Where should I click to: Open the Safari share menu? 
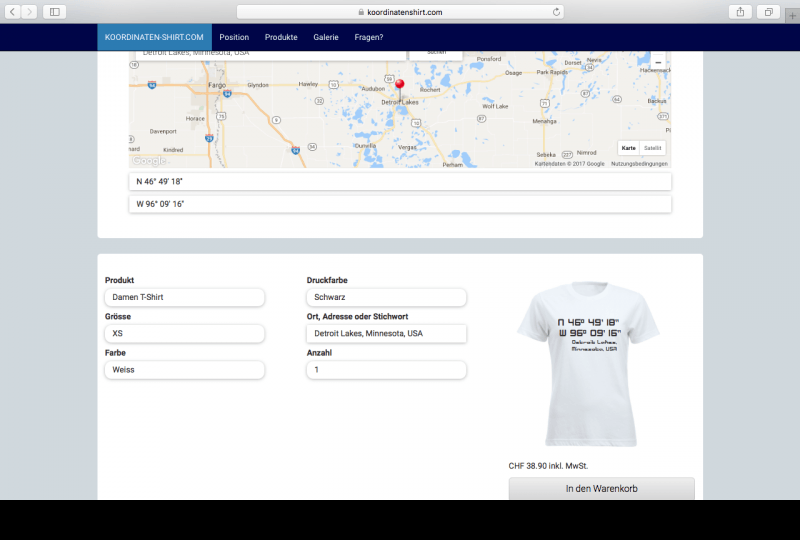741,12
